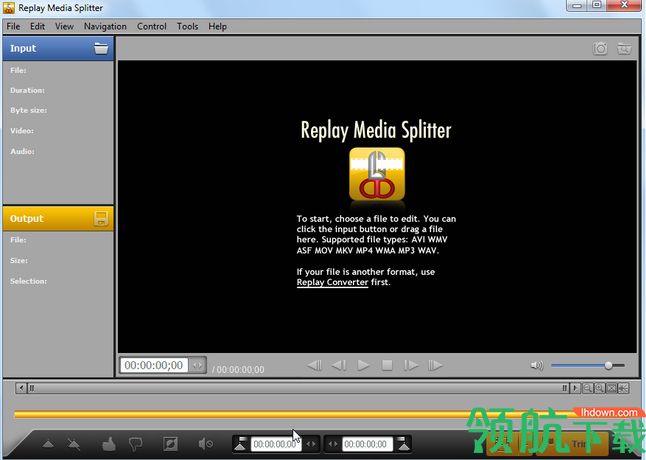Click the Input panel header

coord(58,48)
